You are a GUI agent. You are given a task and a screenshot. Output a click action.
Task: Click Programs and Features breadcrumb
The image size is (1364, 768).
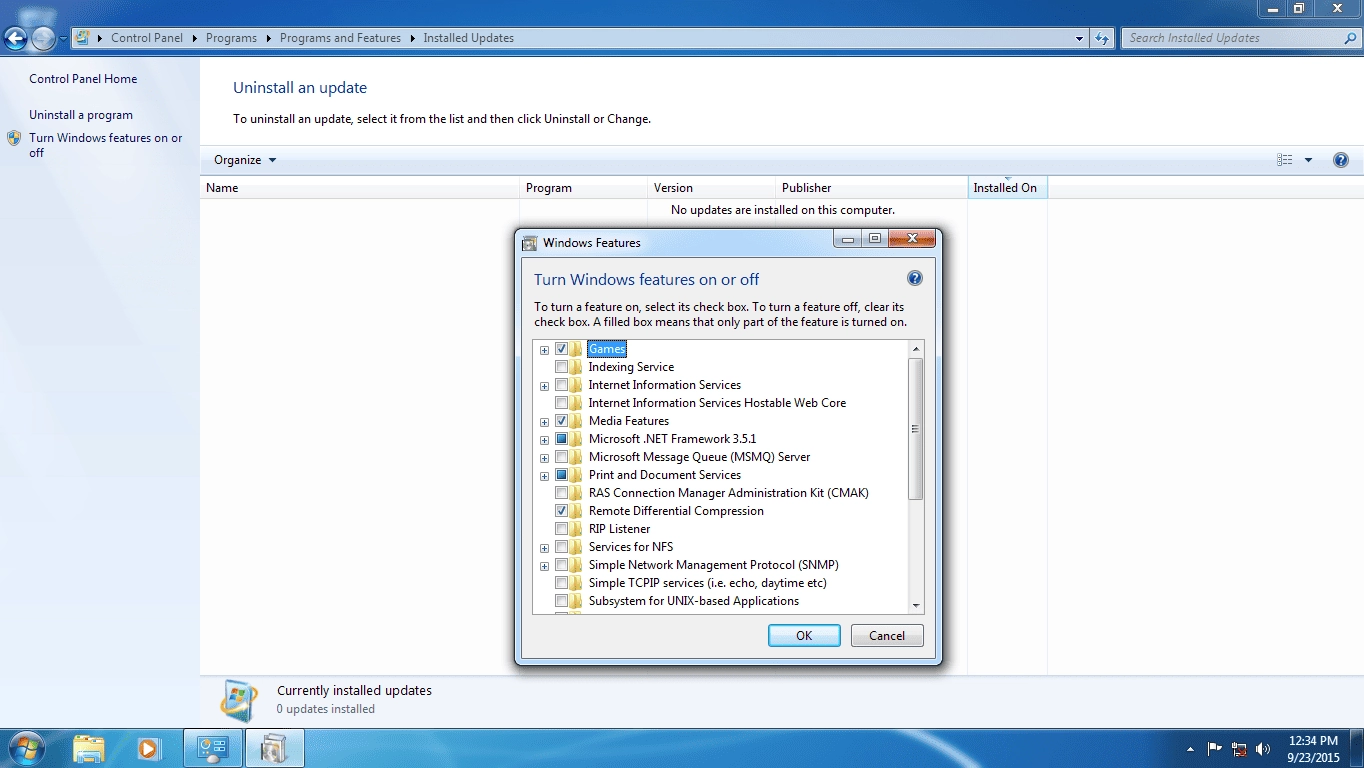[340, 38]
